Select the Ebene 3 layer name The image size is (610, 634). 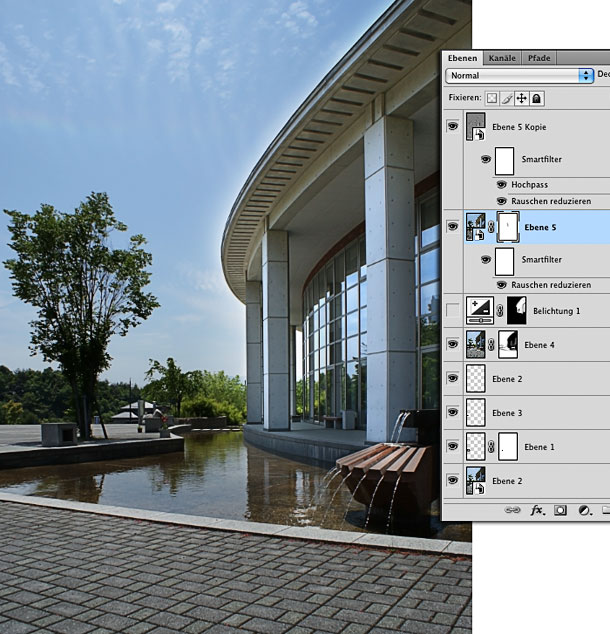(507, 413)
